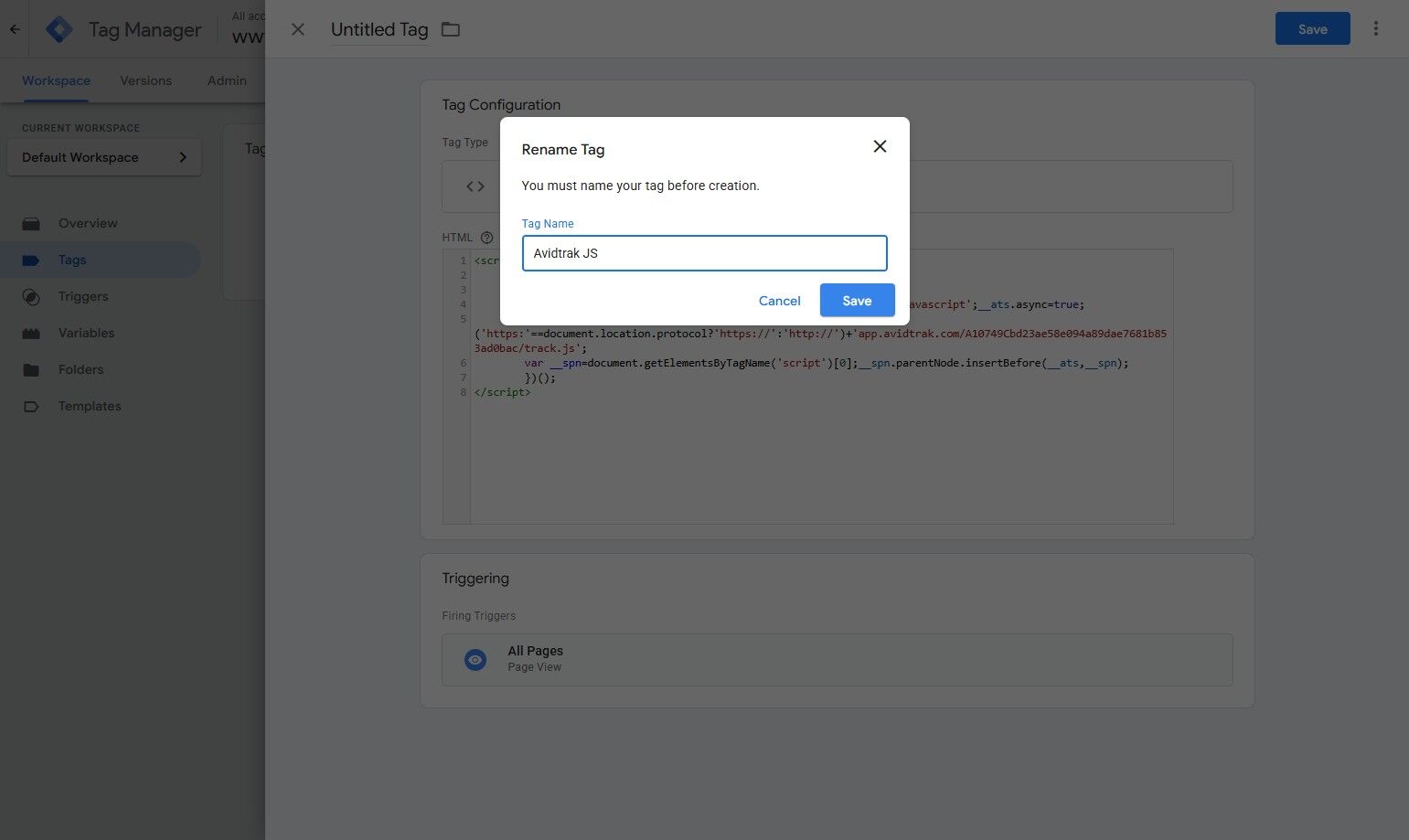Viewport: 1409px width, 840px height.
Task: Click the All Pages trigger eye icon
Action: tap(475, 659)
